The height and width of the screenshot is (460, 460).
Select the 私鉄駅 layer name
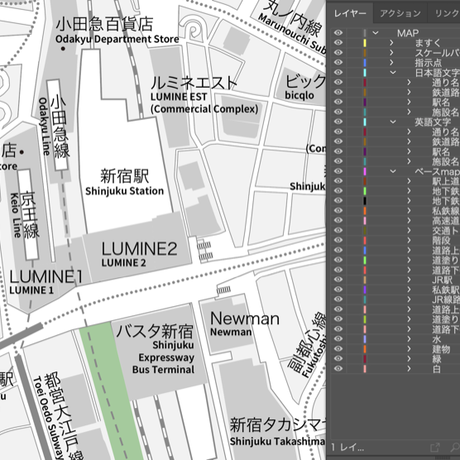446,289
